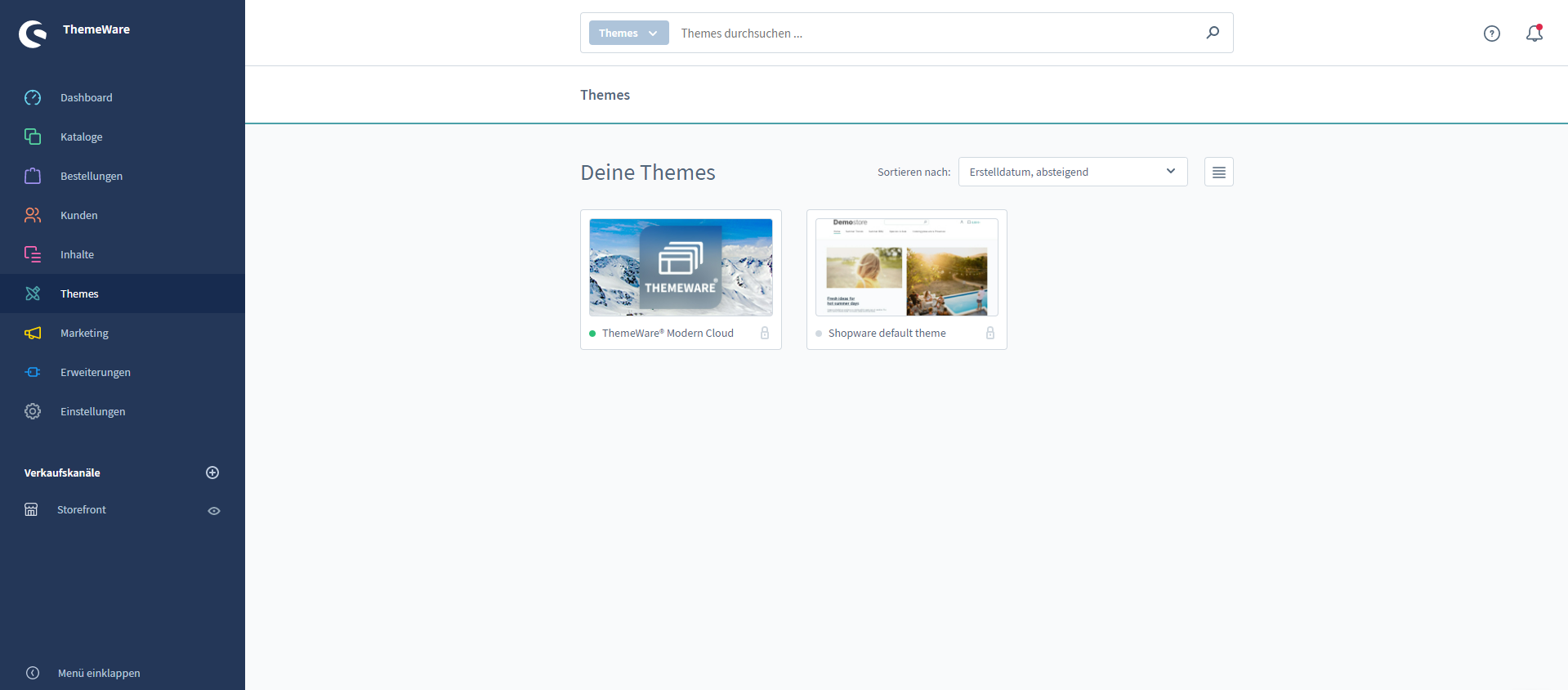The height and width of the screenshot is (690, 1568).
Task: Click the Erweiterungen plug icon
Action: [33, 372]
